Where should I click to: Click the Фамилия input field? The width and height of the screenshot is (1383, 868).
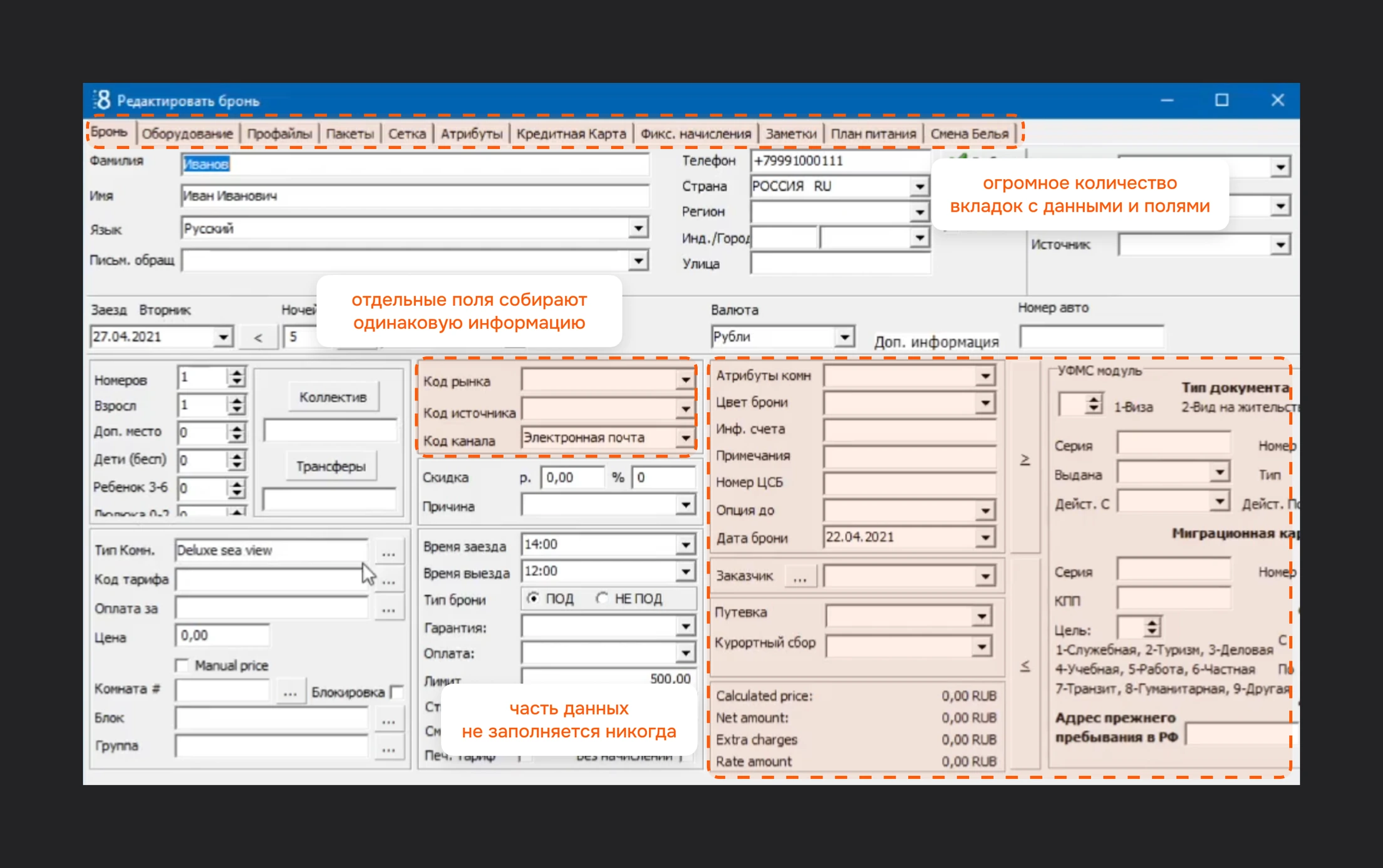tap(415, 164)
